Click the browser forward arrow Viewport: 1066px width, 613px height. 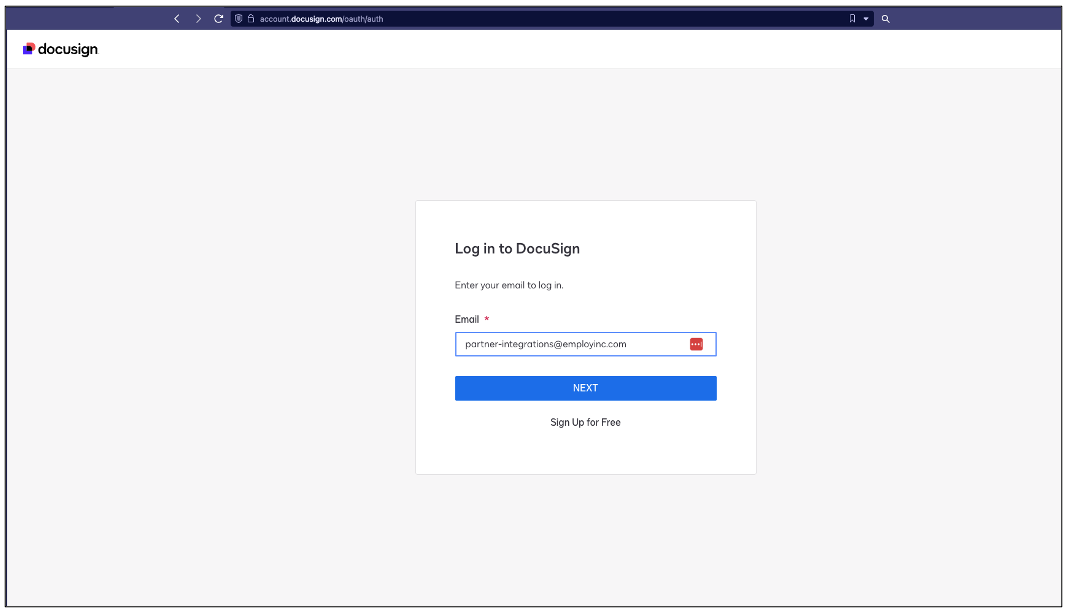tap(198, 19)
